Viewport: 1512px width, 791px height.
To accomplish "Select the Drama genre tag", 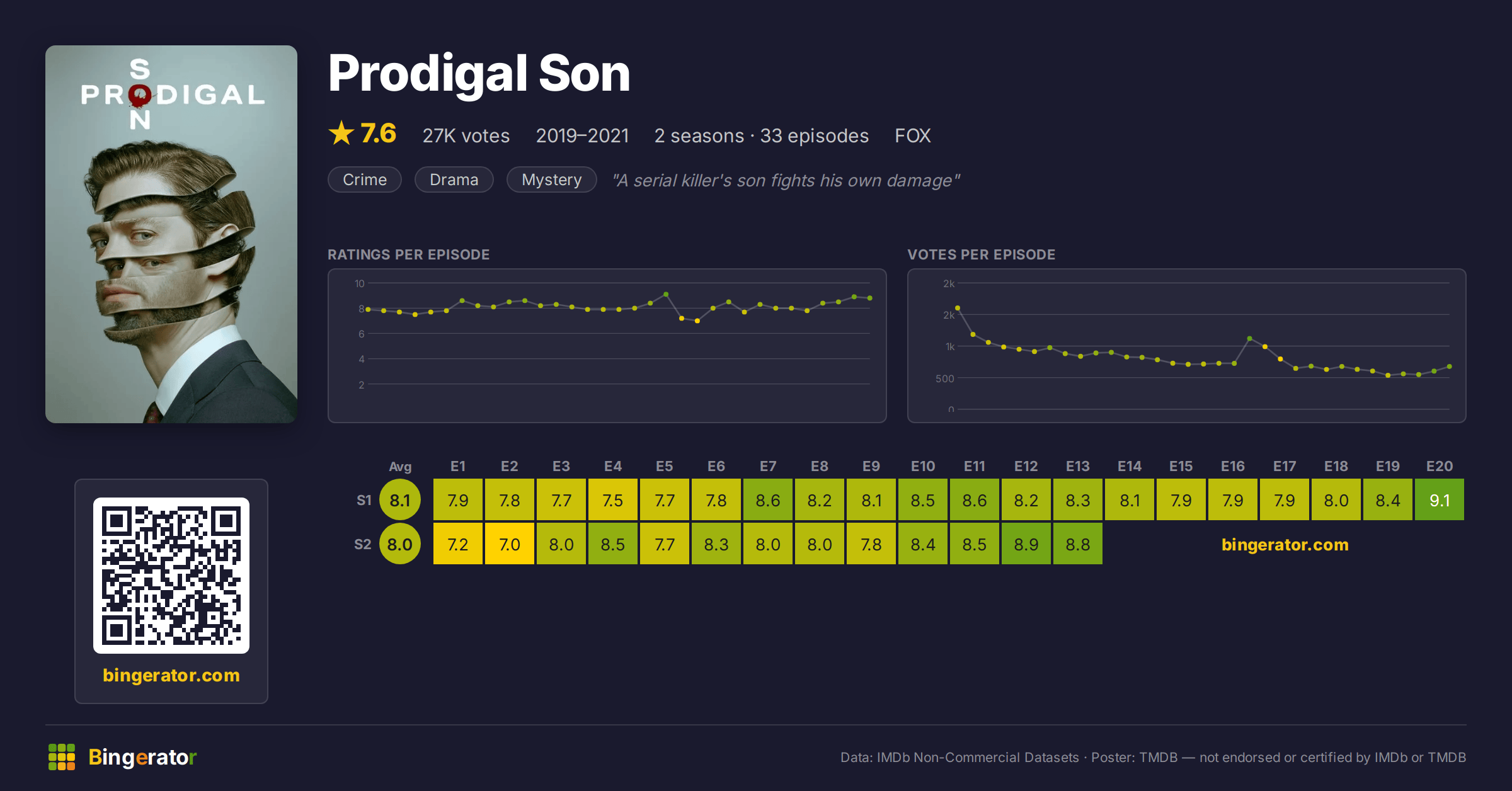I will (454, 179).
